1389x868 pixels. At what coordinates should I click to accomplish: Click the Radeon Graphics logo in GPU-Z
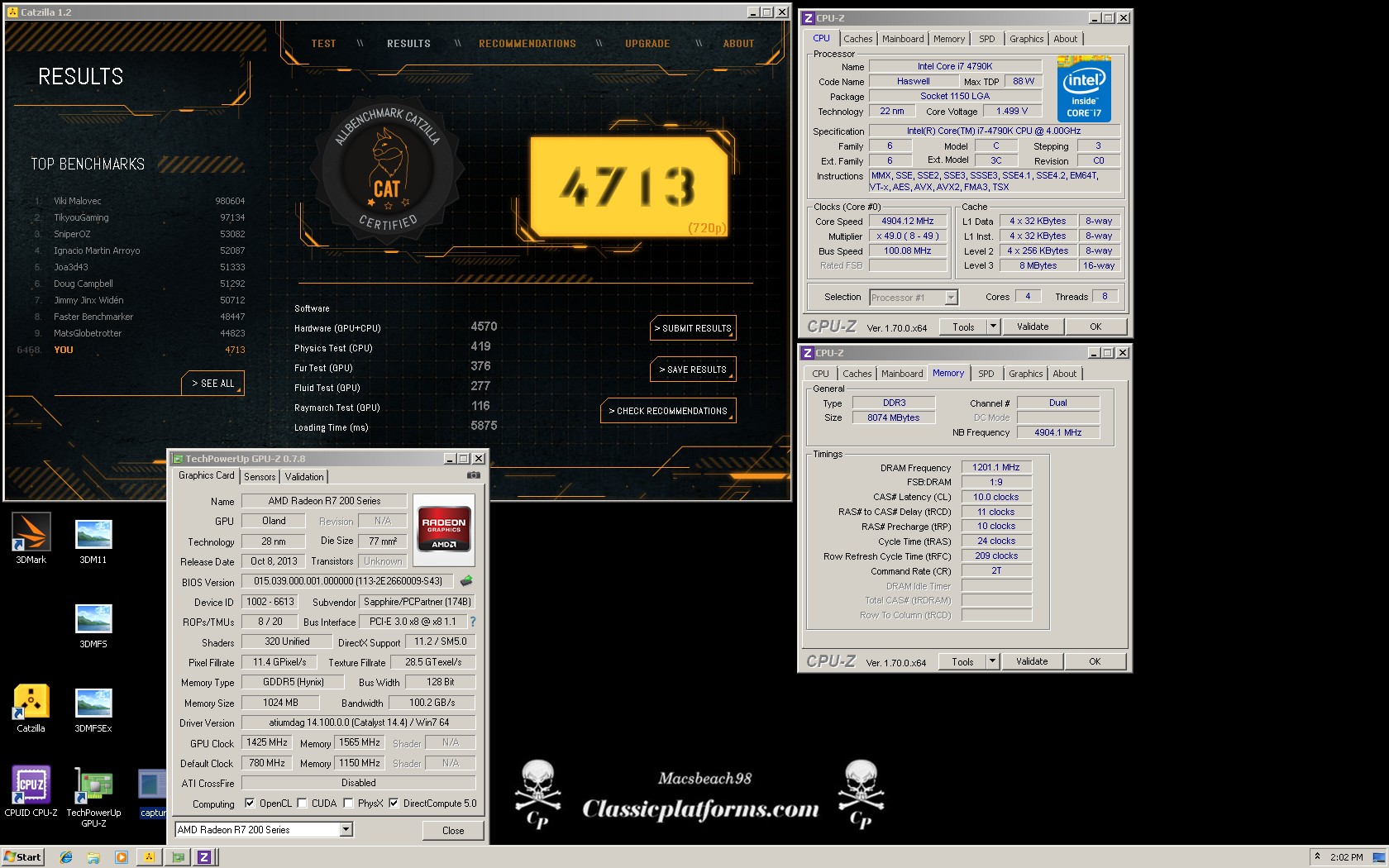[x=444, y=528]
